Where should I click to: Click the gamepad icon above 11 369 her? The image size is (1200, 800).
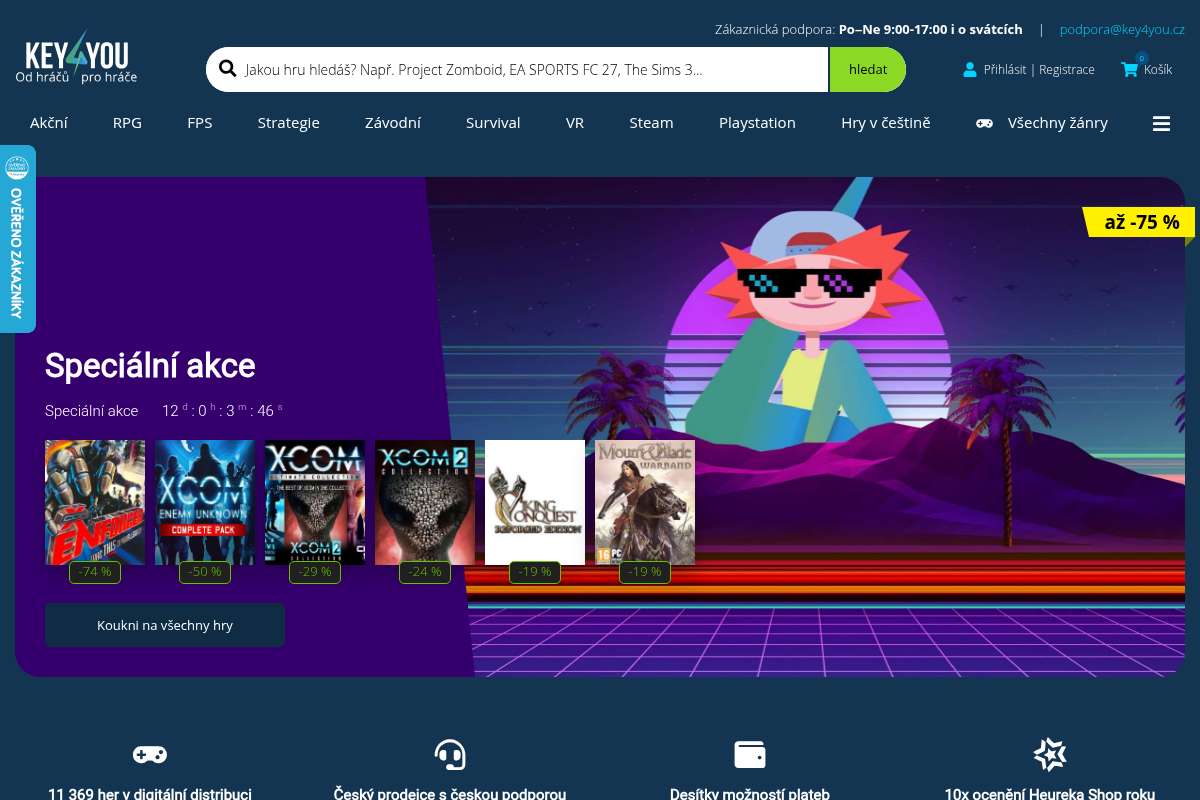coord(150,754)
